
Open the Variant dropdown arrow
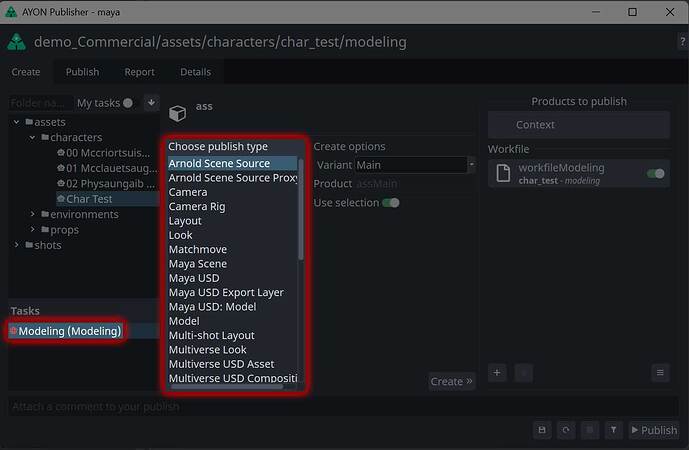coord(471,165)
